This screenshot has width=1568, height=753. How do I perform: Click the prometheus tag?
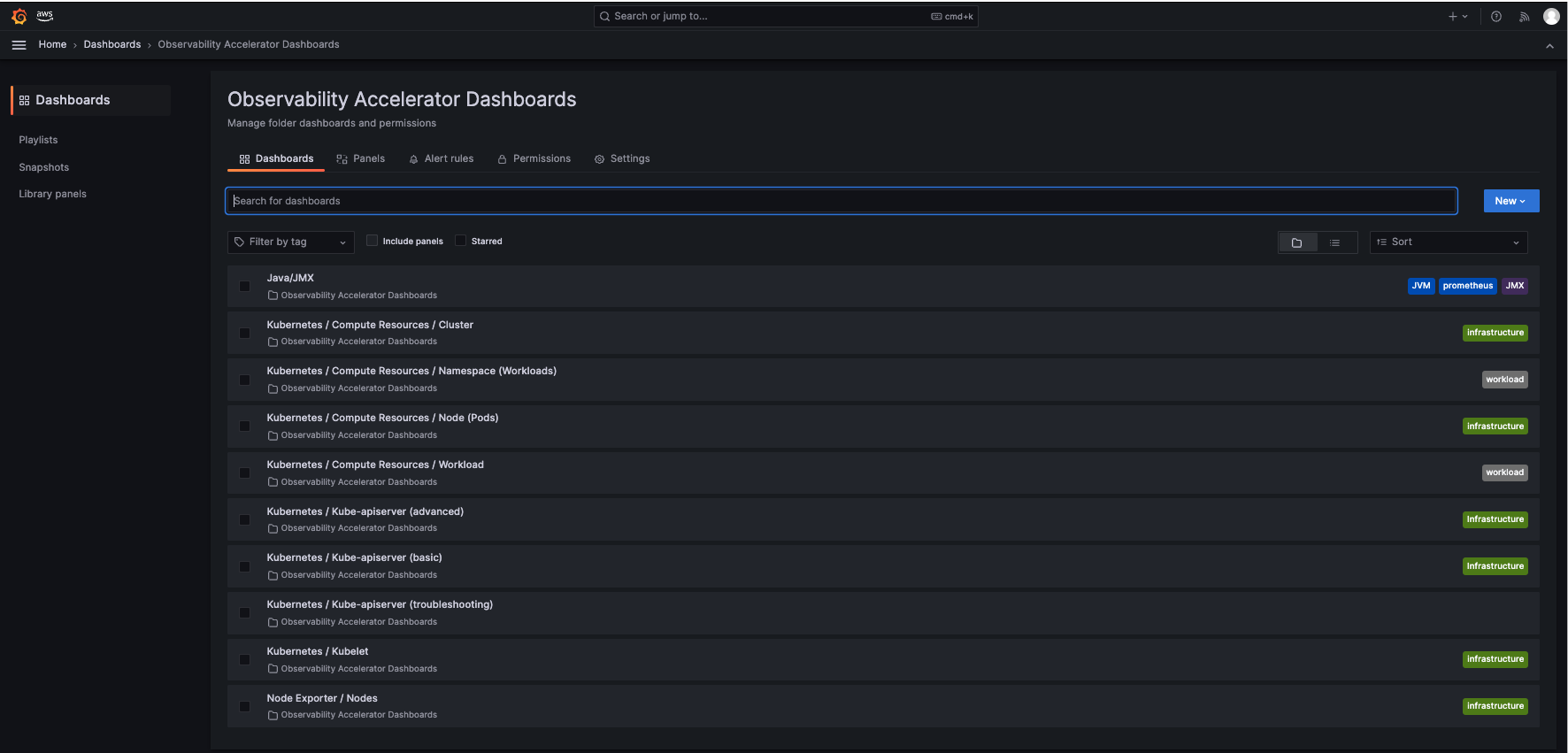[1467, 286]
